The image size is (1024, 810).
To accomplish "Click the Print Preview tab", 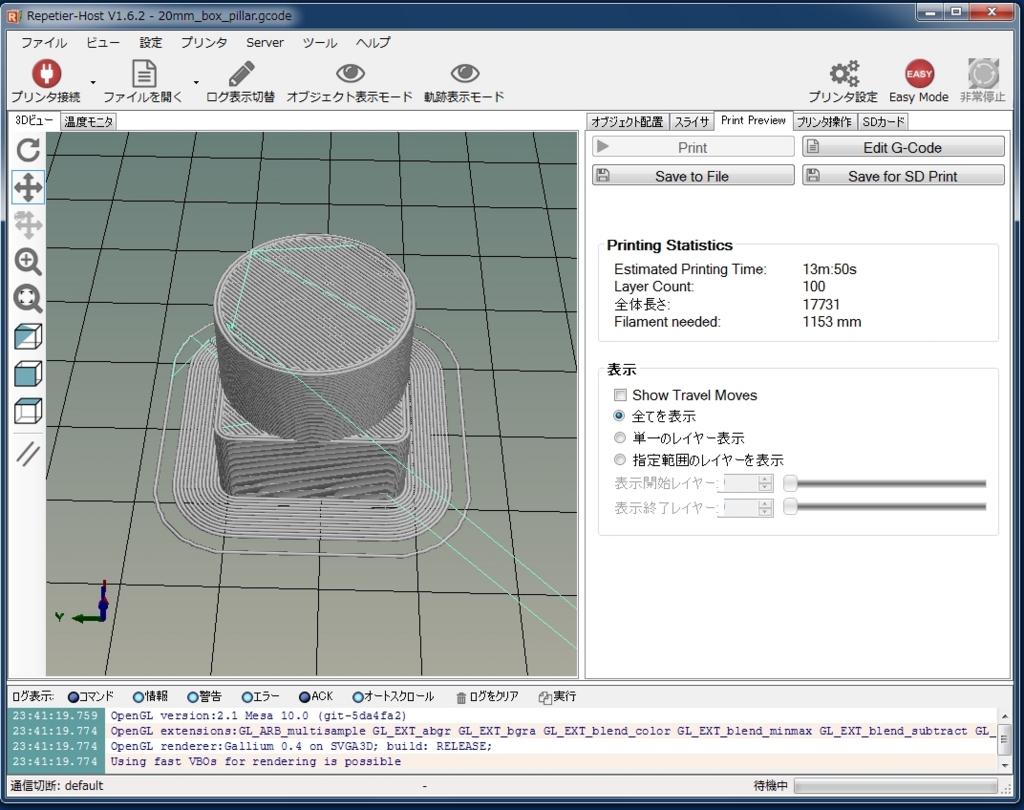I will tap(753, 120).
